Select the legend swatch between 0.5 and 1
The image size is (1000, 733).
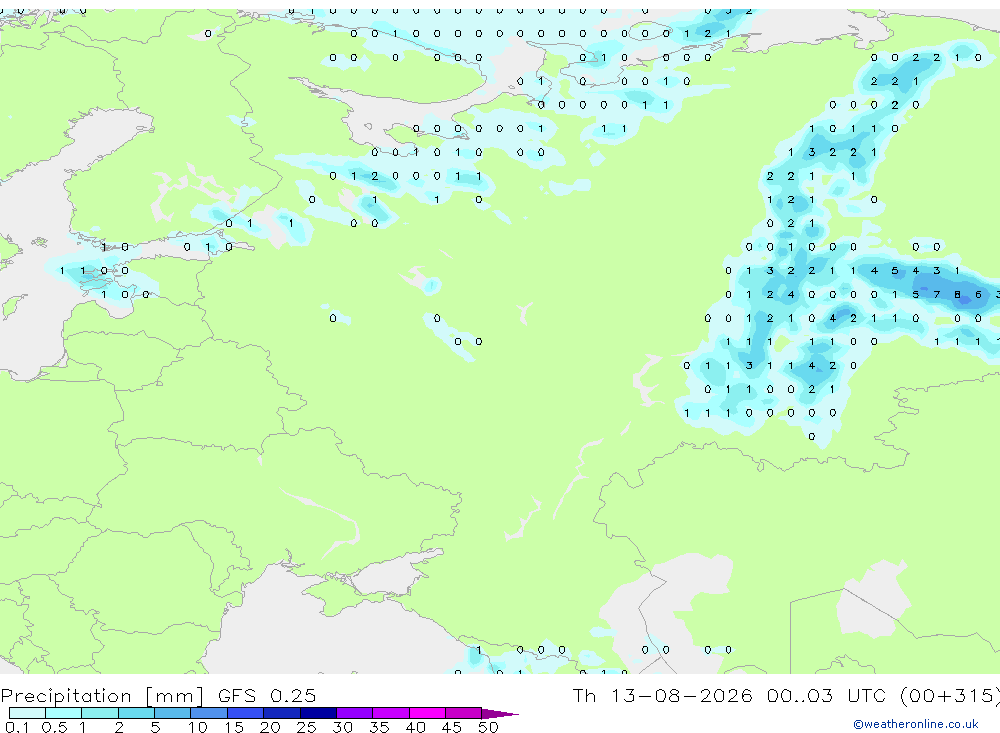pos(64,713)
